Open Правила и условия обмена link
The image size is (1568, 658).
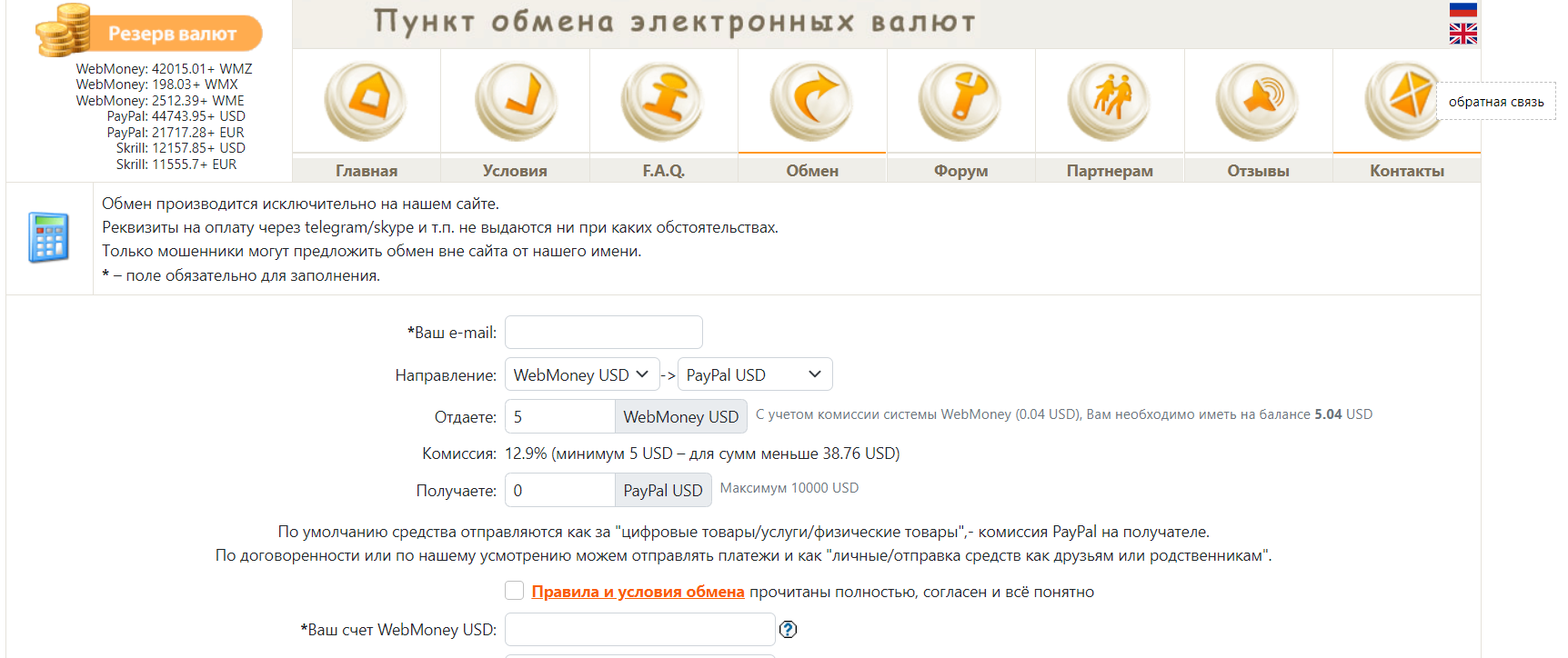pos(638,592)
